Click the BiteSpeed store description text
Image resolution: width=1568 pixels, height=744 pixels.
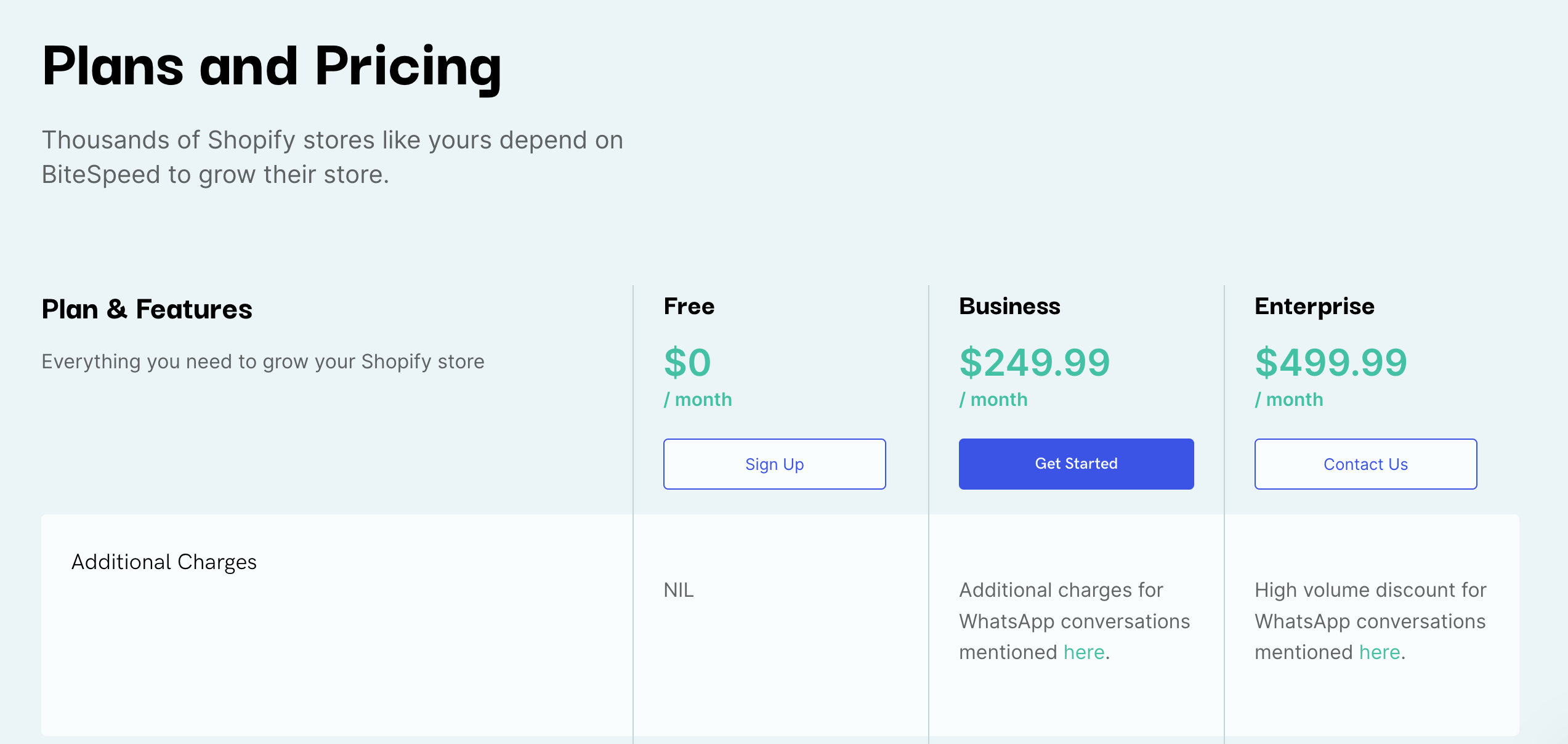(333, 156)
